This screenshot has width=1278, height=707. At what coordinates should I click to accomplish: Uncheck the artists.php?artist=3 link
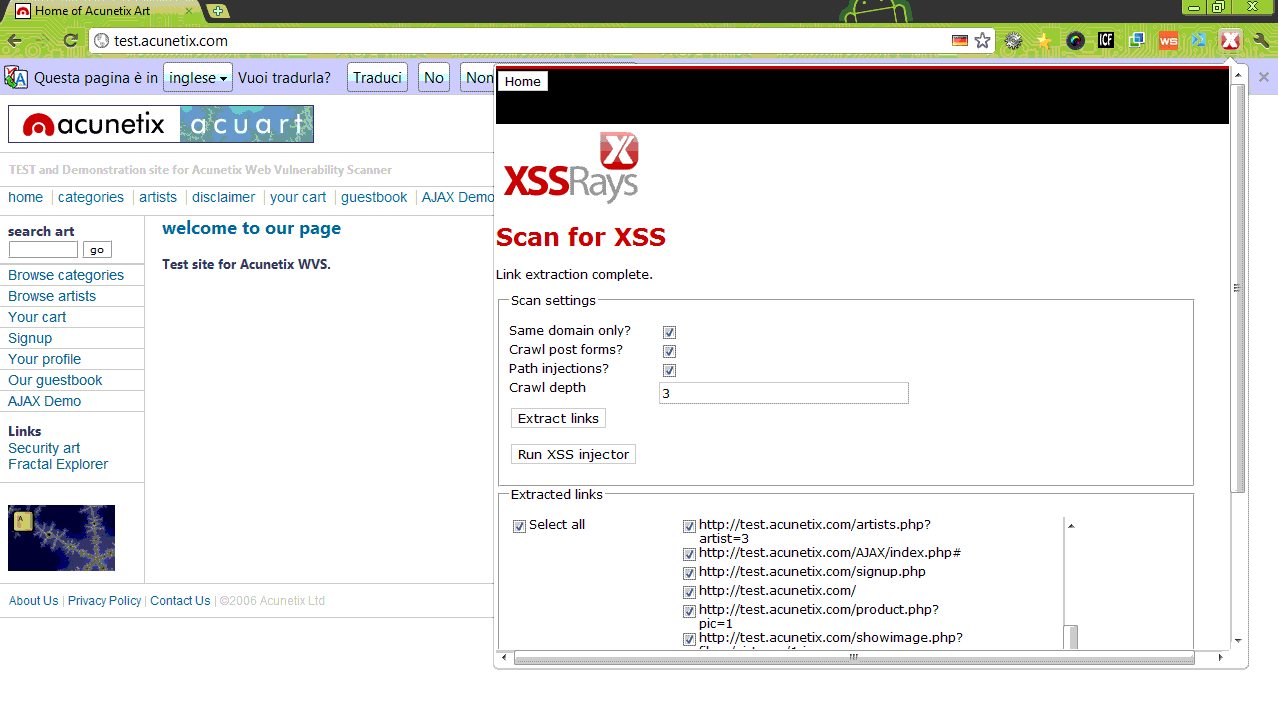689,526
